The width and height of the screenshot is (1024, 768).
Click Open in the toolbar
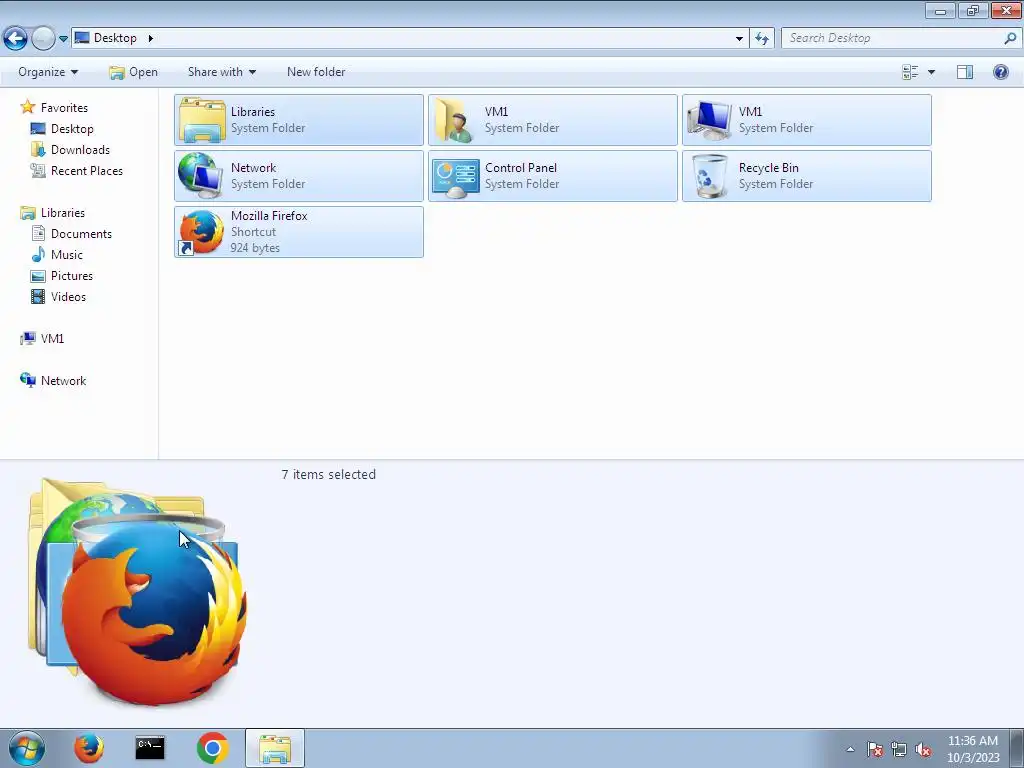133,72
